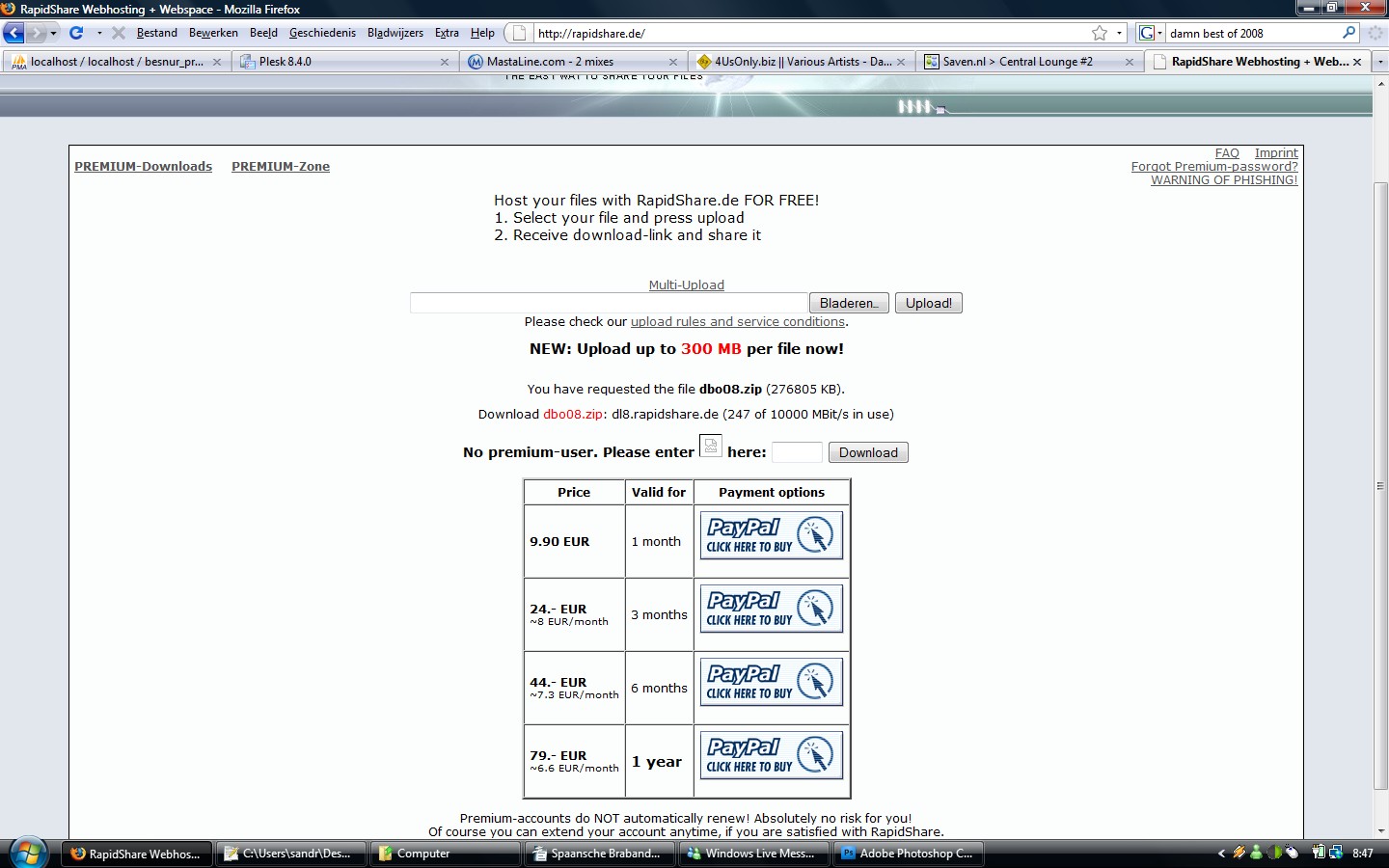Click the Stop loading X icon
Screen dimensions: 1389x868
[x=119, y=33]
